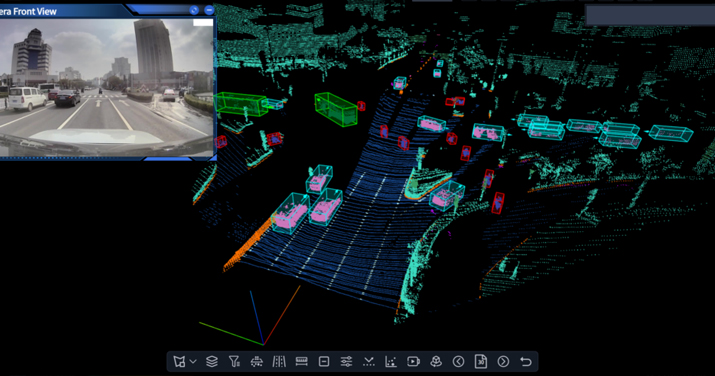The width and height of the screenshot is (715, 376).
Task: Select the polygon region tool in toolbar
Action: (179, 361)
